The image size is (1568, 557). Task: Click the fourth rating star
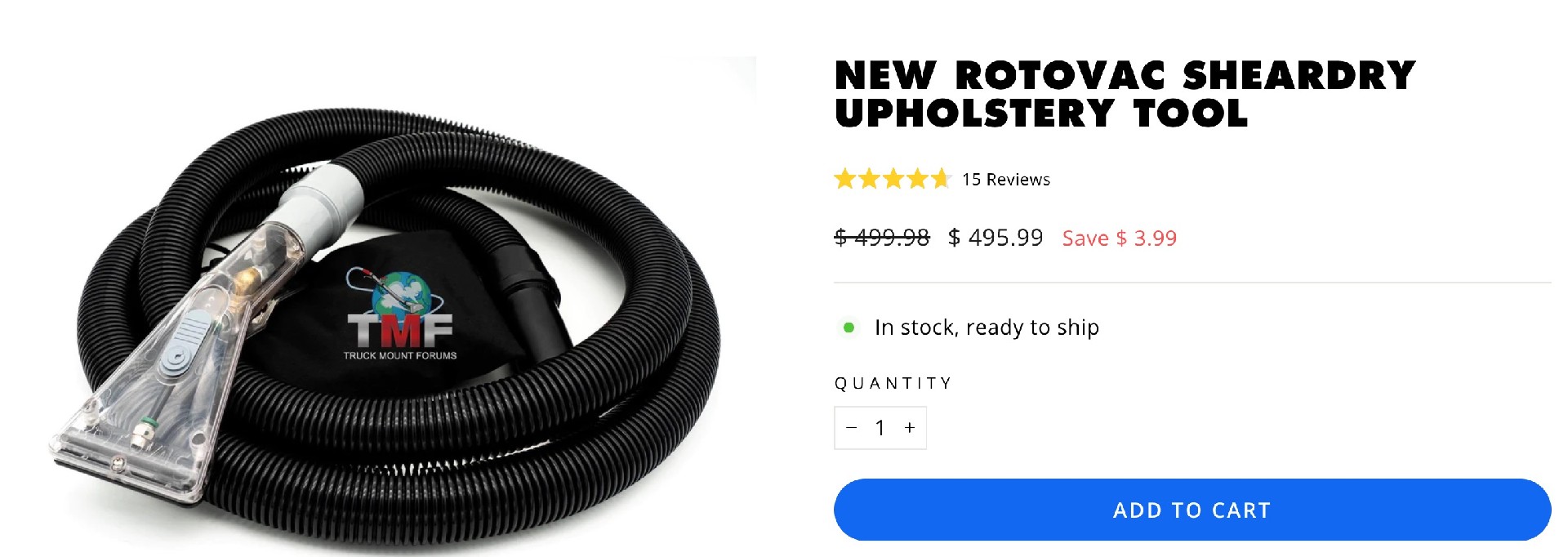[918, 178]
